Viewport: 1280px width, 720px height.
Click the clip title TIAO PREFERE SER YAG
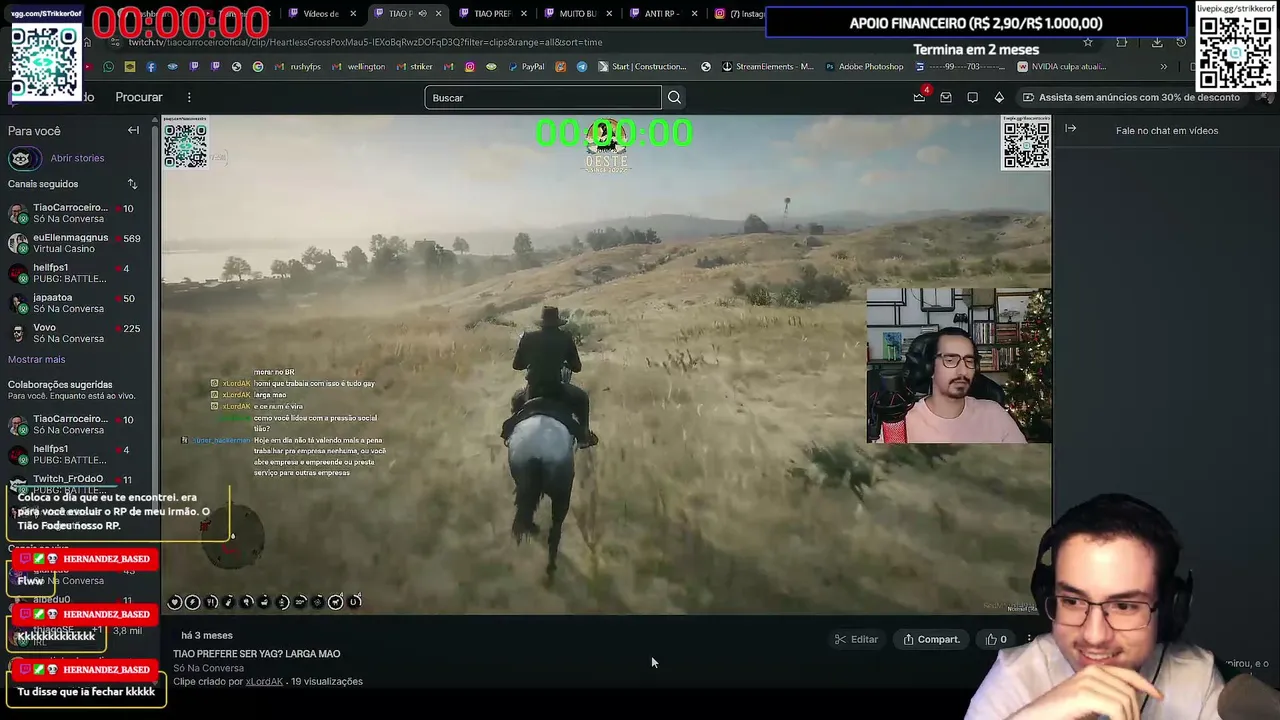click(x=257, y=654)
